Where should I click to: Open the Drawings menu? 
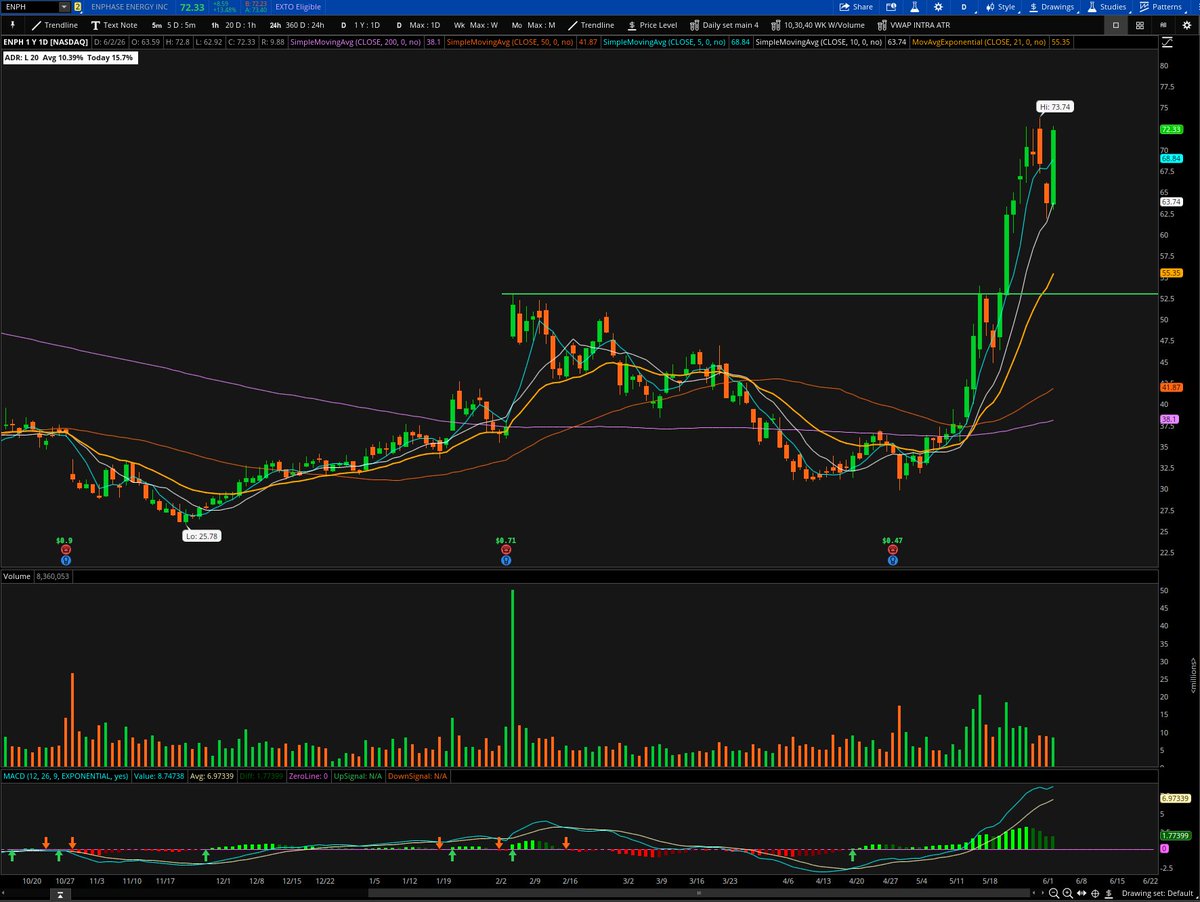coord(1052,7)
